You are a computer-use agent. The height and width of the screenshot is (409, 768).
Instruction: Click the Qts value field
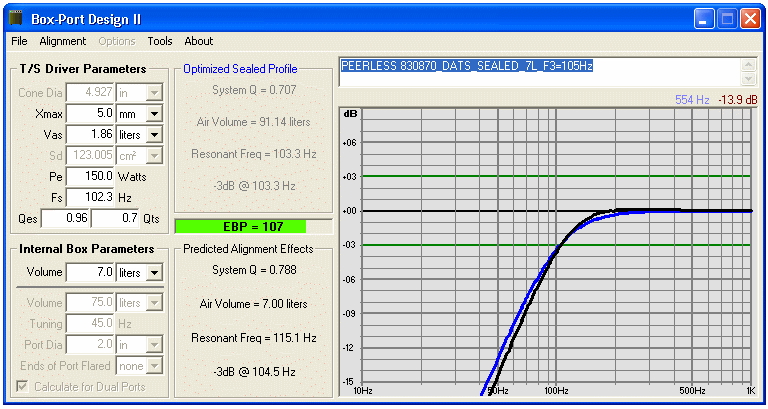(115, 218)
